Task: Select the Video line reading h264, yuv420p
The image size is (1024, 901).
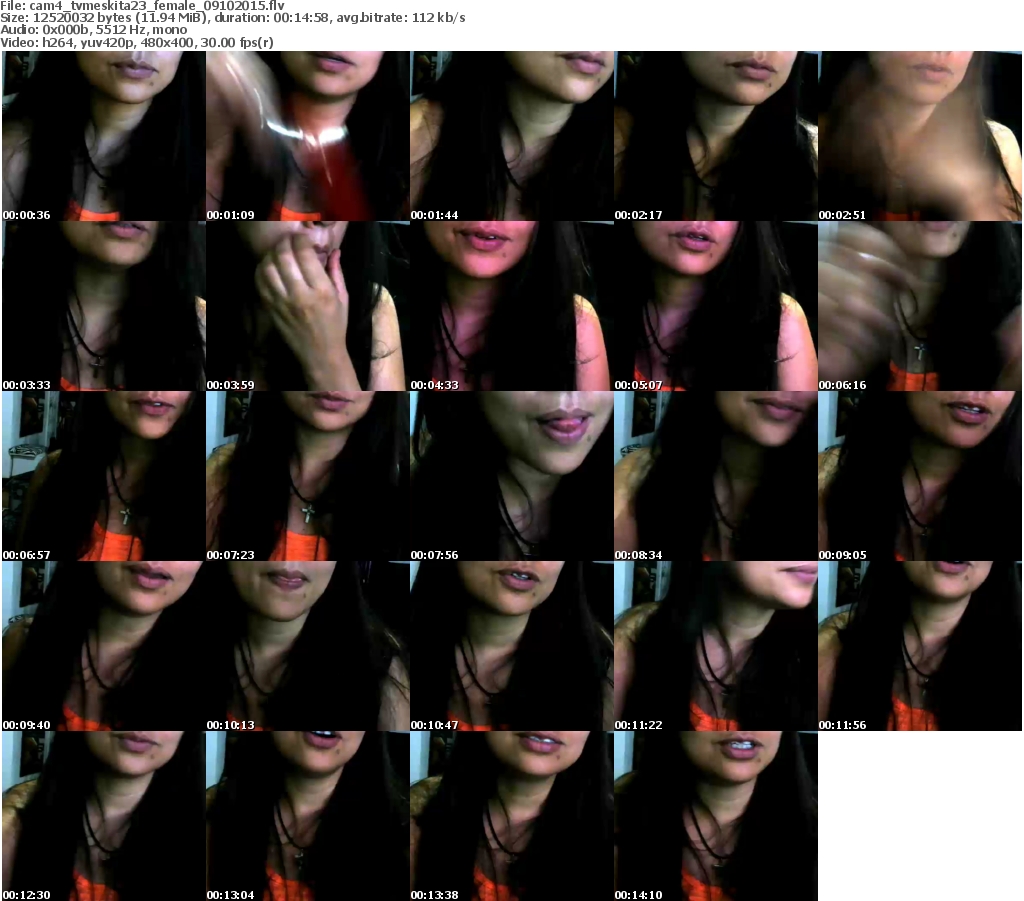Action: pyautogui.click(x=136, y=42)
